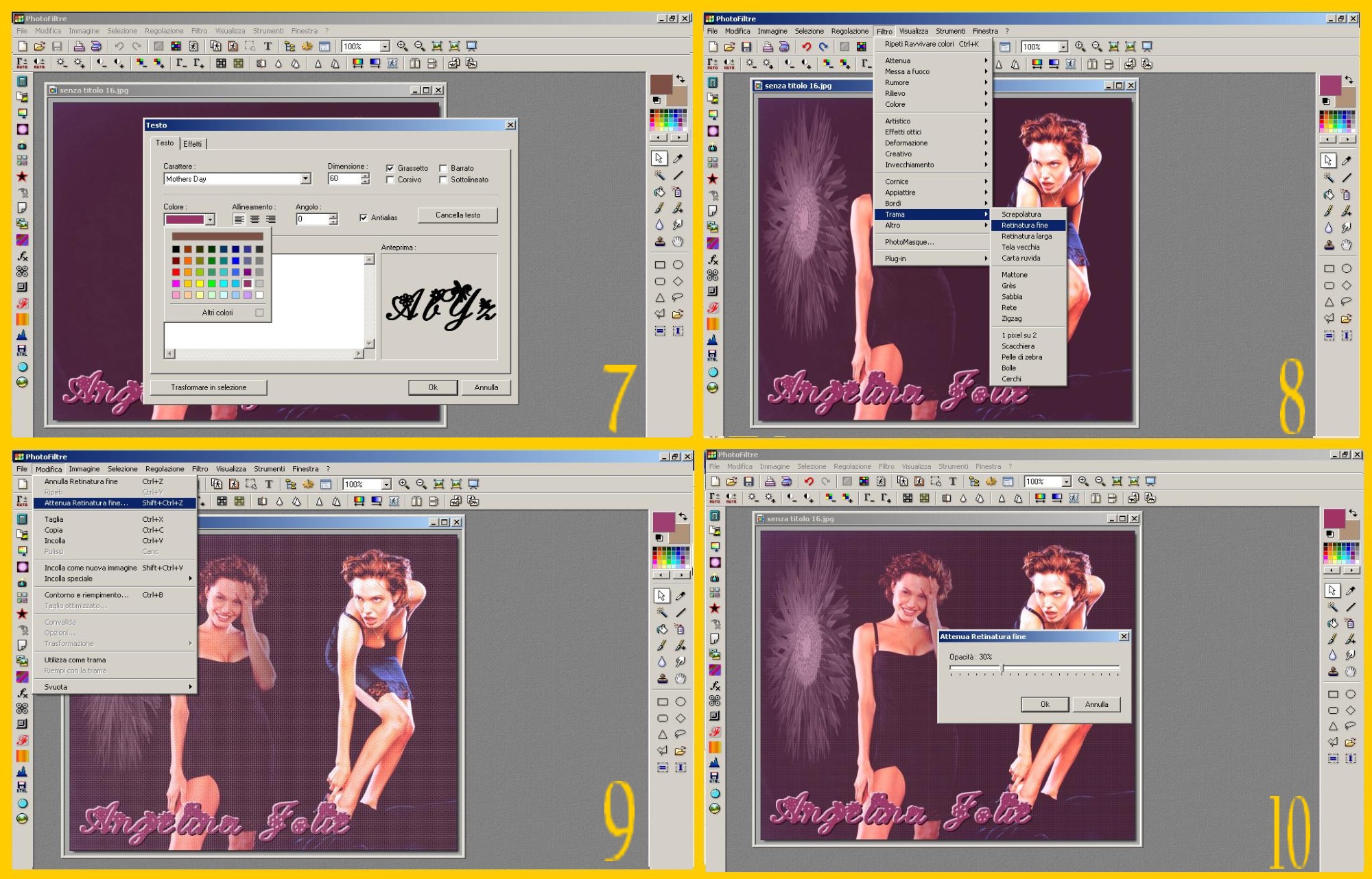The width and height of the screenshot is (1372, 879).
Task: Select Text tool icon in step 7 toolbar
Action: pyautogui.click(x=268, y=46)
